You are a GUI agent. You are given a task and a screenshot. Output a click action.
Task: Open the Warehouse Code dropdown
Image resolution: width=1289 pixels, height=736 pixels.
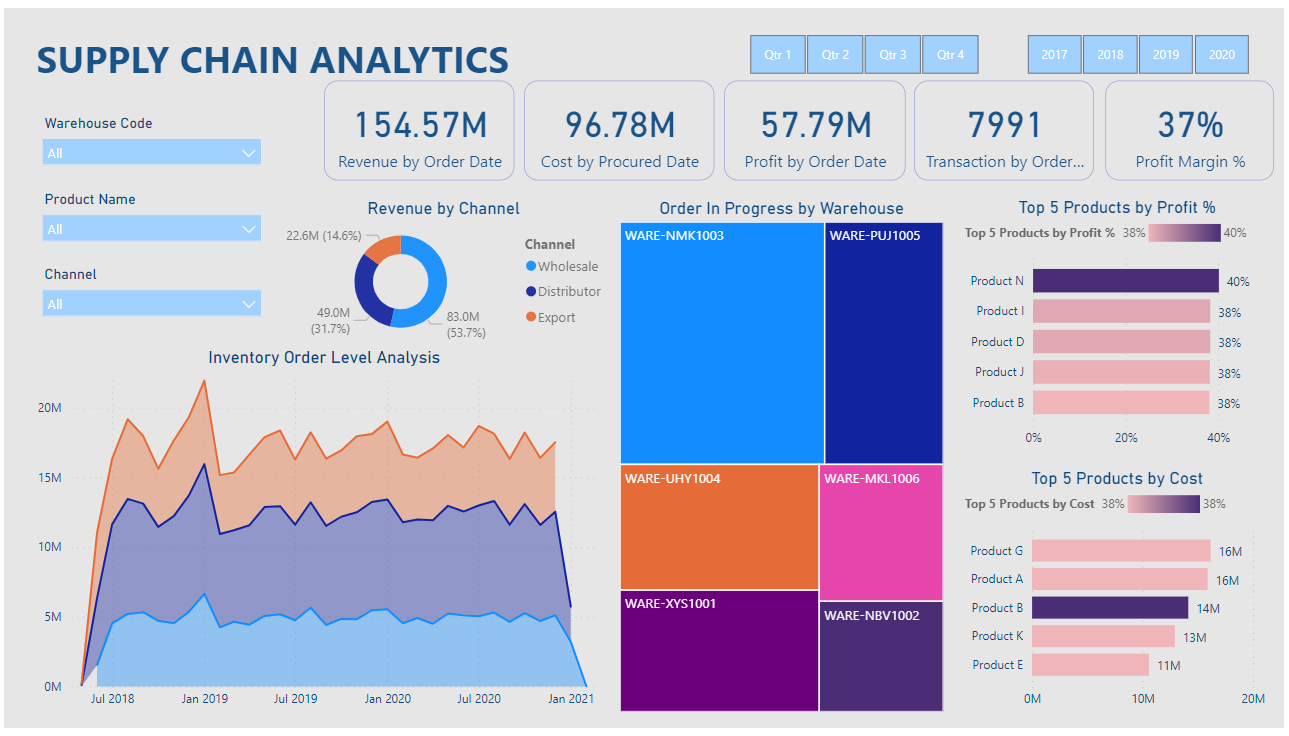152,153
